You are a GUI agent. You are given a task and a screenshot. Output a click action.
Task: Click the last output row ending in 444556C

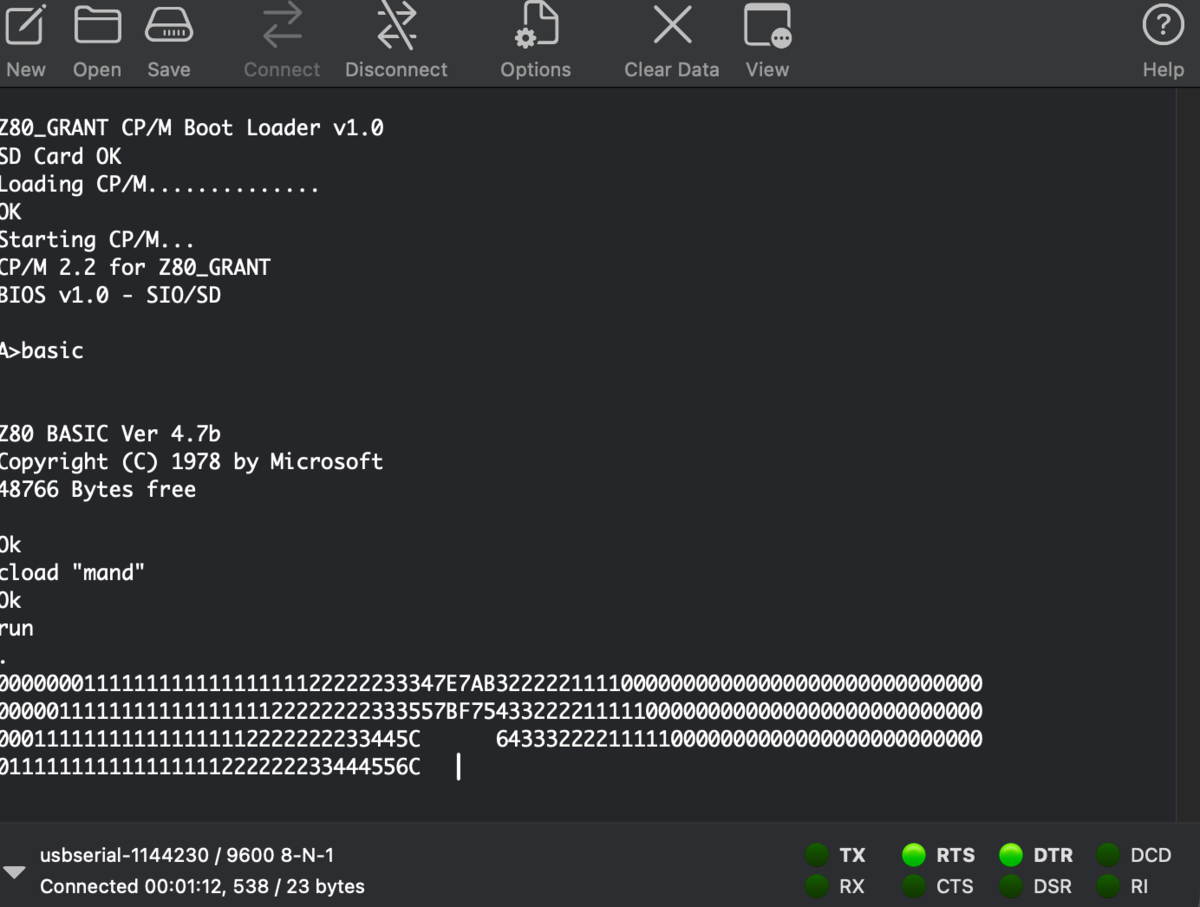point(210,767)
